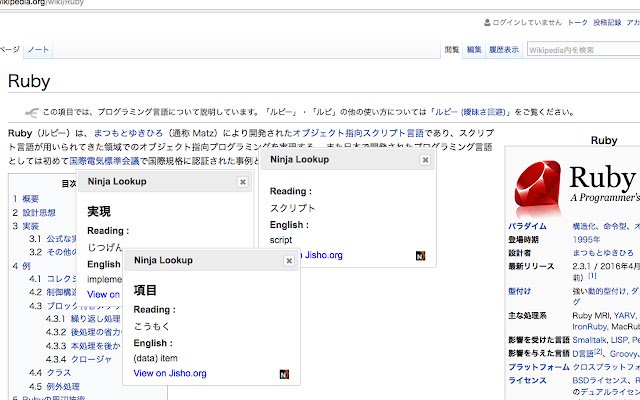Click the 実現 headword in Ninja Lookup
The image size is (640, 400).
99,211
